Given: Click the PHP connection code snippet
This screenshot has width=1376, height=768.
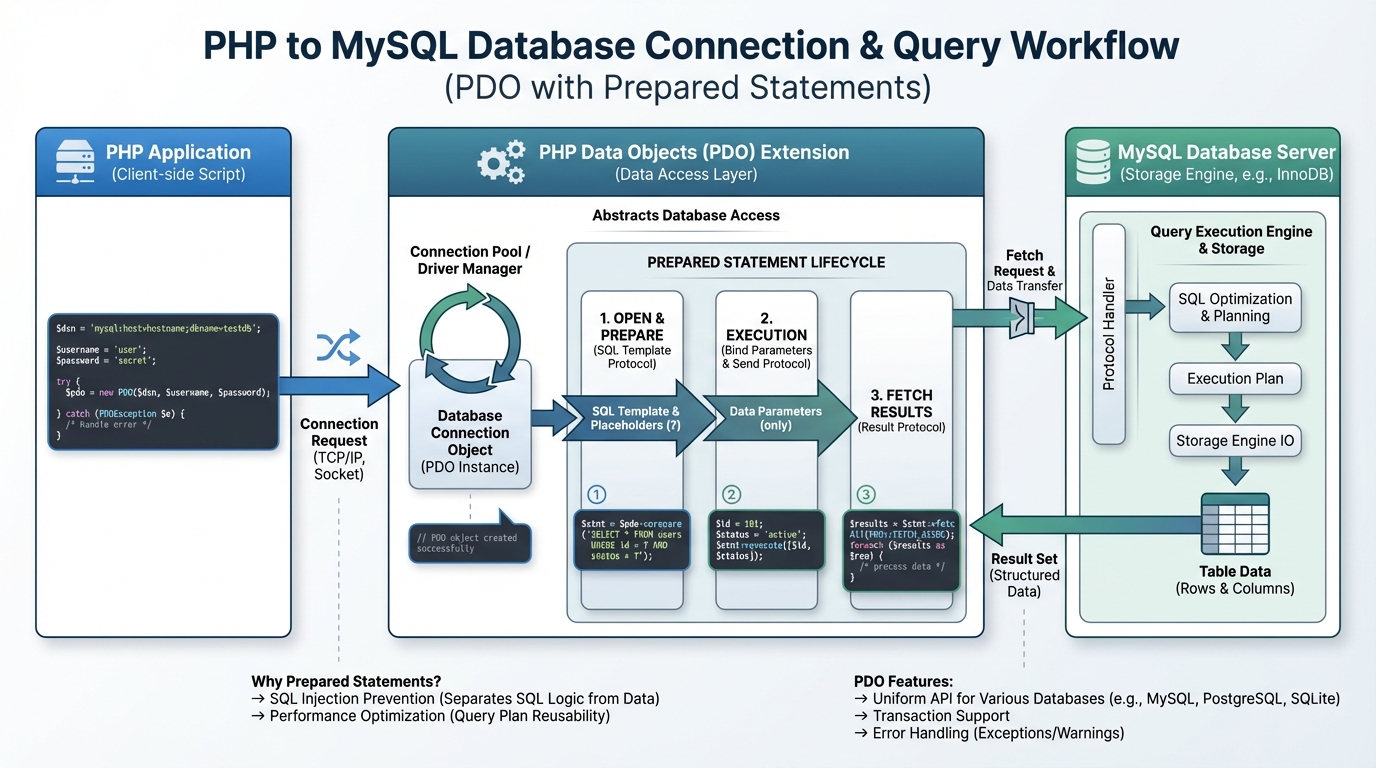Looking at the screenshot, I should (163, 380).
